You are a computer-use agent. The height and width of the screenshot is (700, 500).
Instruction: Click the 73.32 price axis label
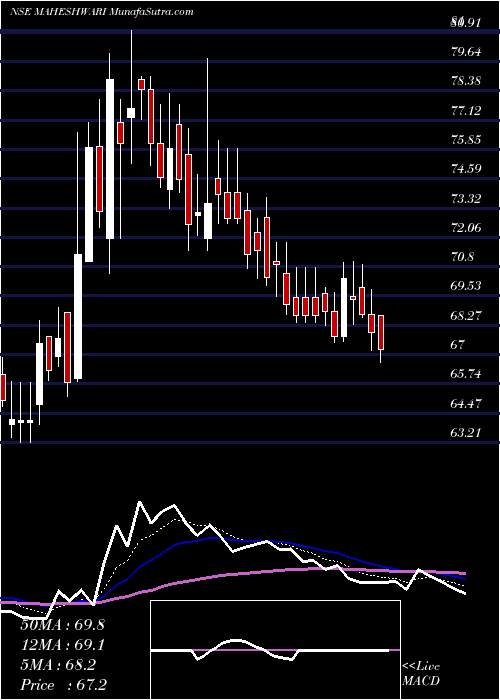pos(466,198)
